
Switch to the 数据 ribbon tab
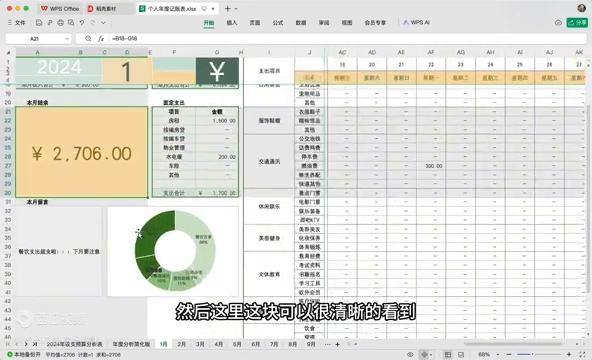(x=301, y=23)
